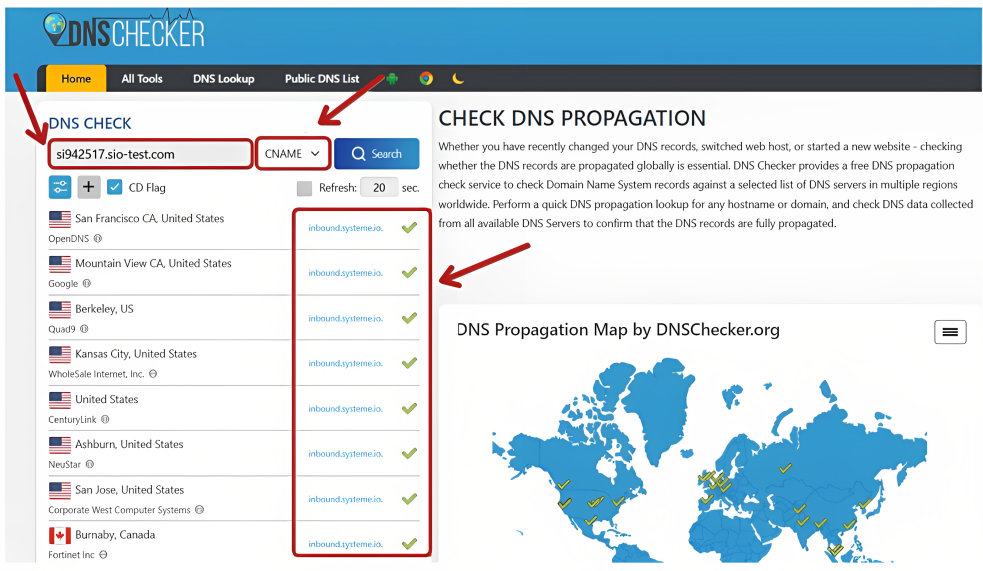This screenshot has width=983, height=571.
Task: Open the propagation map hamburger menu
Action: click(950, 332)
